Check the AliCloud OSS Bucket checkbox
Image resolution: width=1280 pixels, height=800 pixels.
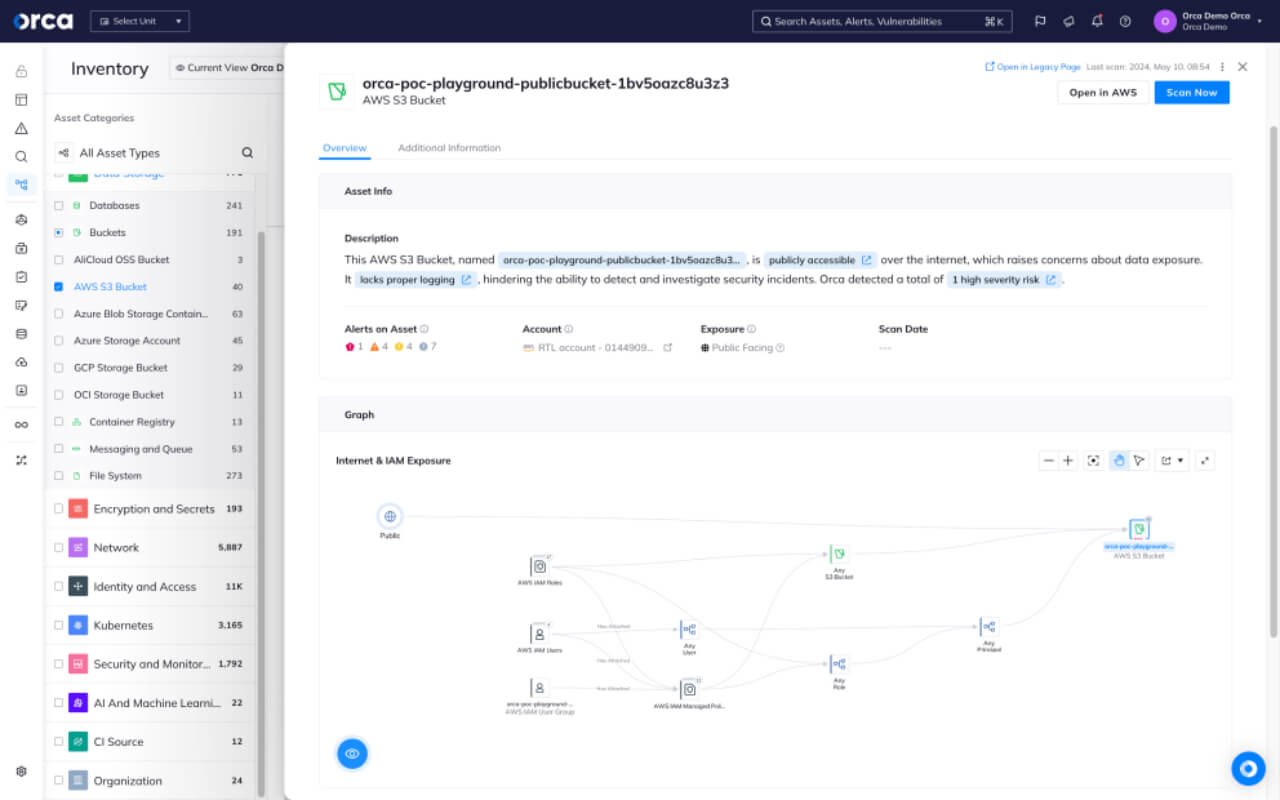pos(58,259)
